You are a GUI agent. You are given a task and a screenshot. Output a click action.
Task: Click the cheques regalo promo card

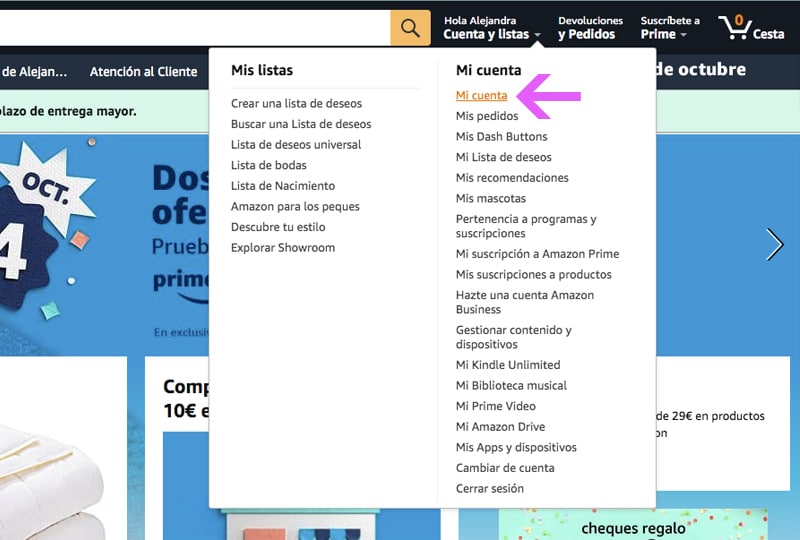[633, 525]
